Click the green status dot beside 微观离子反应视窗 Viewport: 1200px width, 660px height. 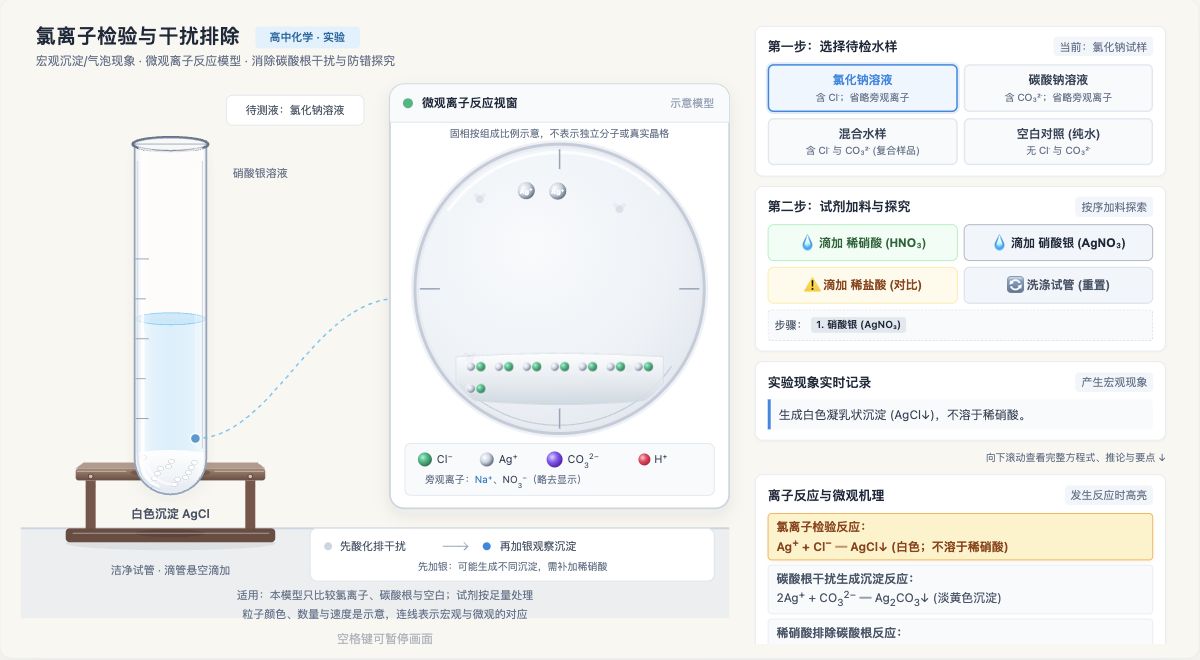pos(408,103)
